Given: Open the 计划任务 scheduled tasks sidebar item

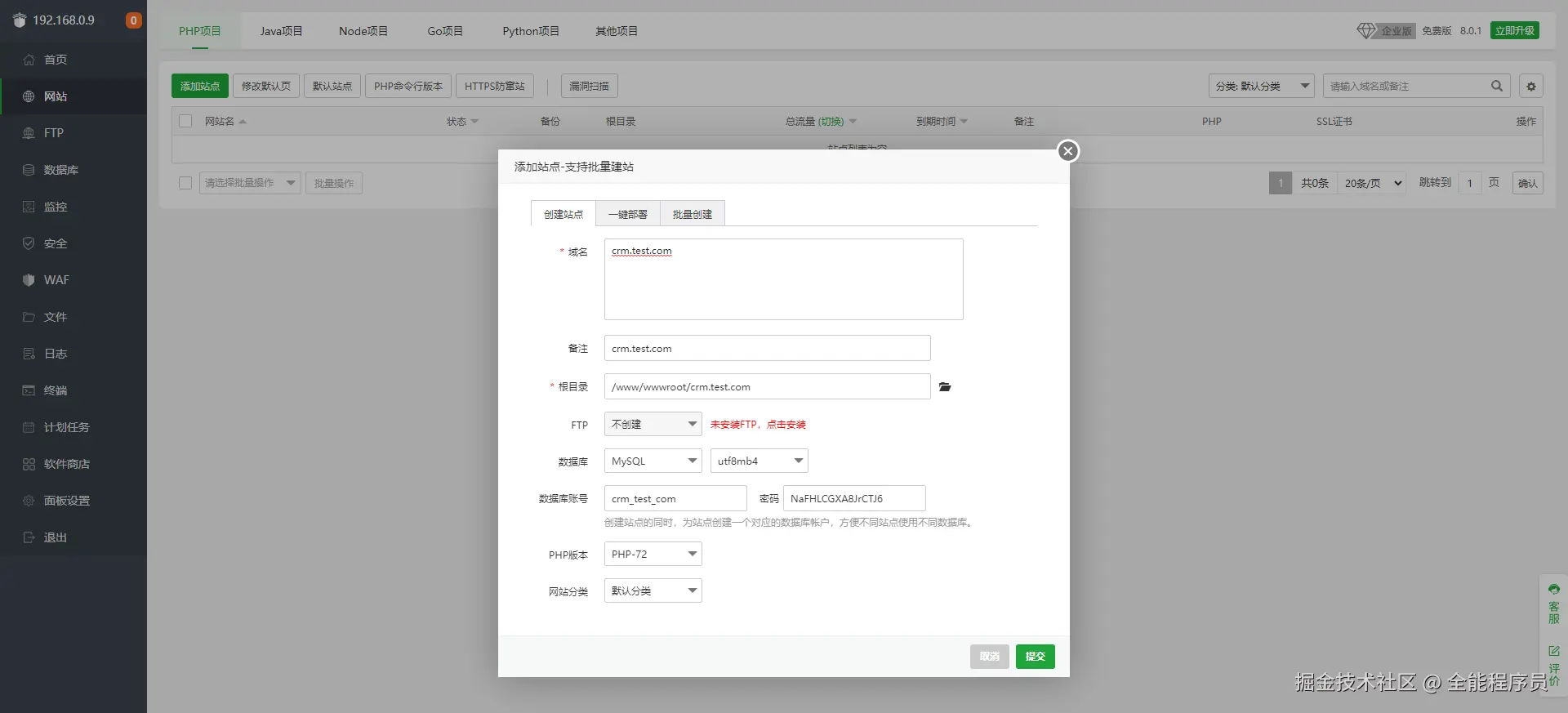Looking at the screenshot, I should tap(73, 427).
